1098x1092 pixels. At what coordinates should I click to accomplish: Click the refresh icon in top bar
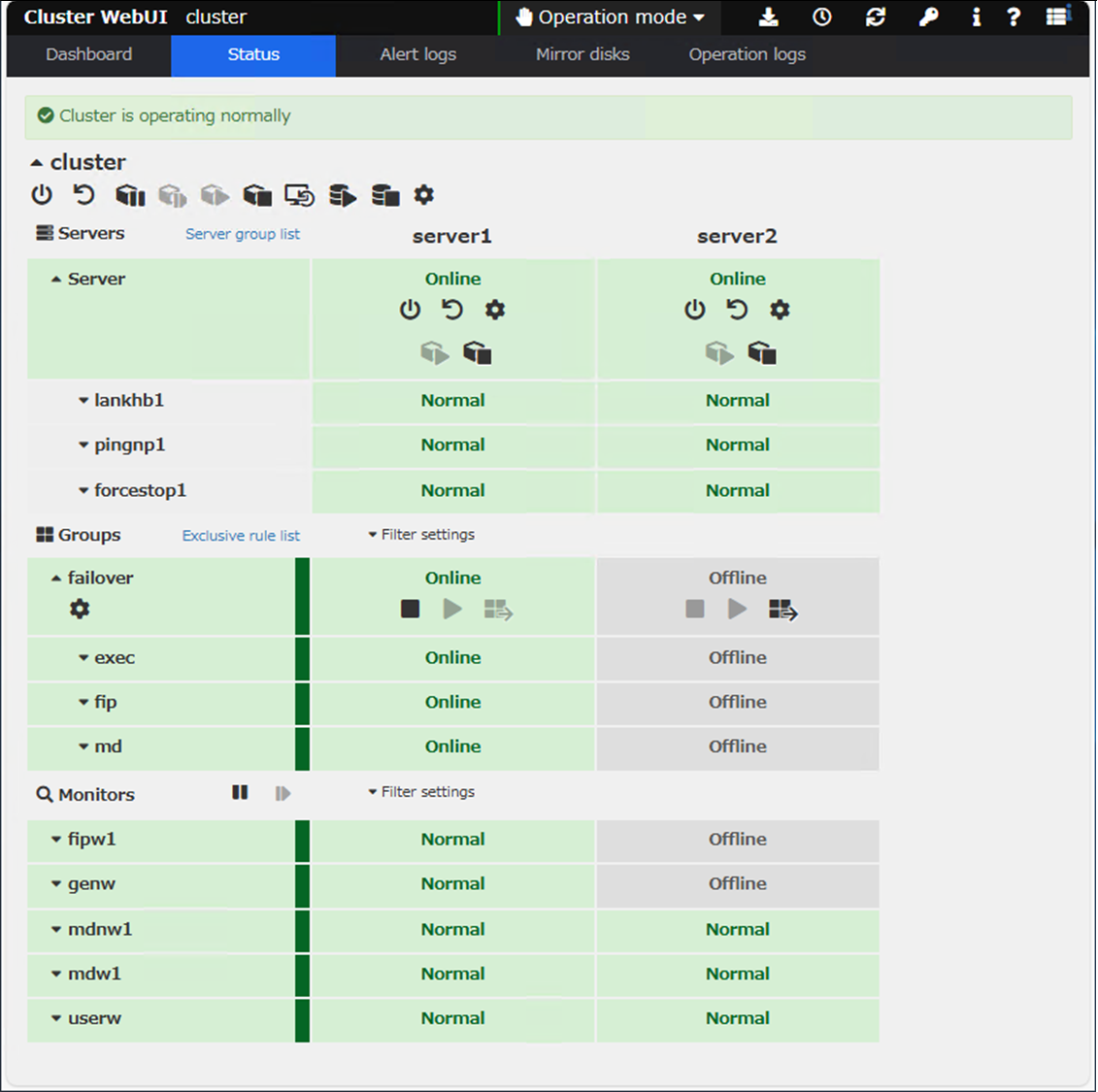pyautogui.click(x=875, y=17)
